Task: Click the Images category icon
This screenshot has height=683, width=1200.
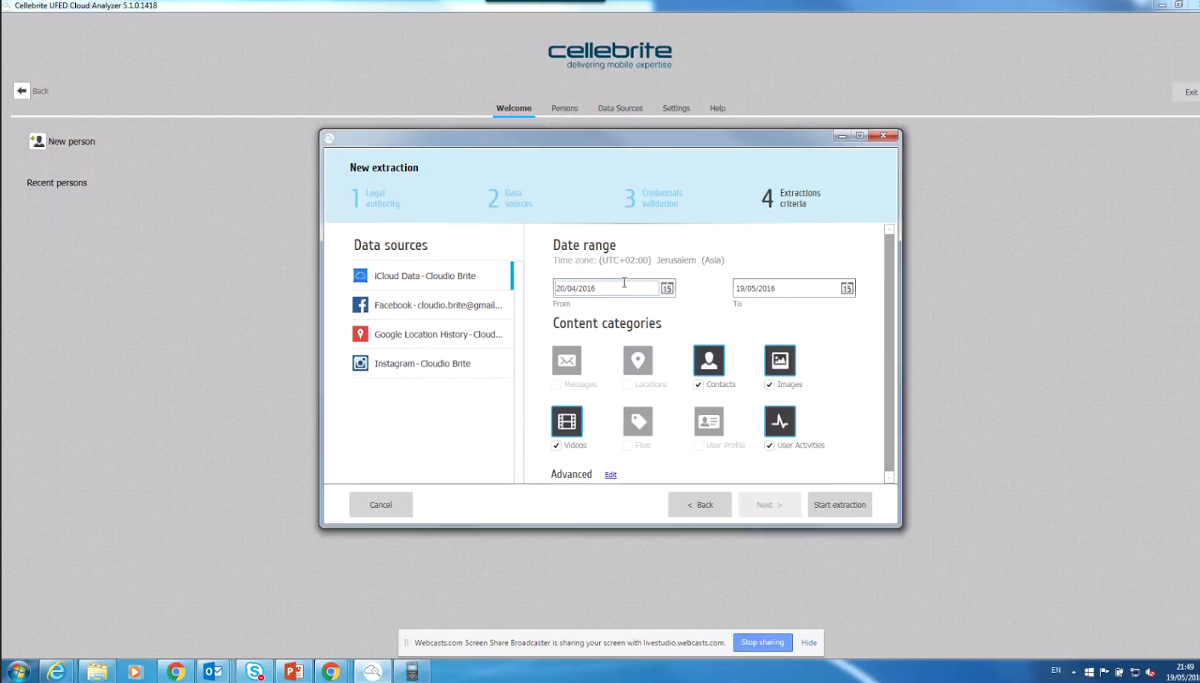Action: click(x=780, y=361)
